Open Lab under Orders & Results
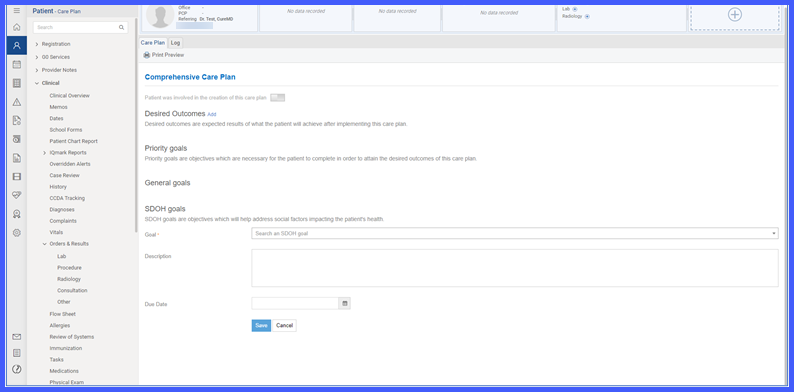The height and width of the screenshot is (392, 794). pos(62,256)
